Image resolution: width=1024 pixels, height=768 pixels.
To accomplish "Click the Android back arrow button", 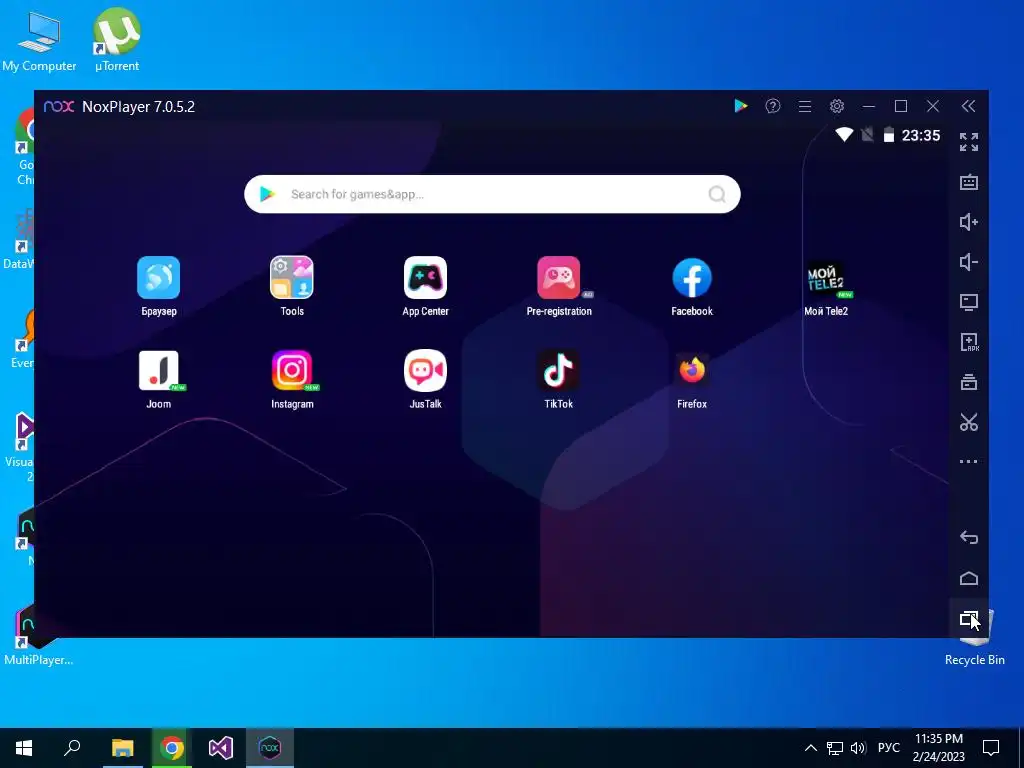I will (x=969, y=537).
